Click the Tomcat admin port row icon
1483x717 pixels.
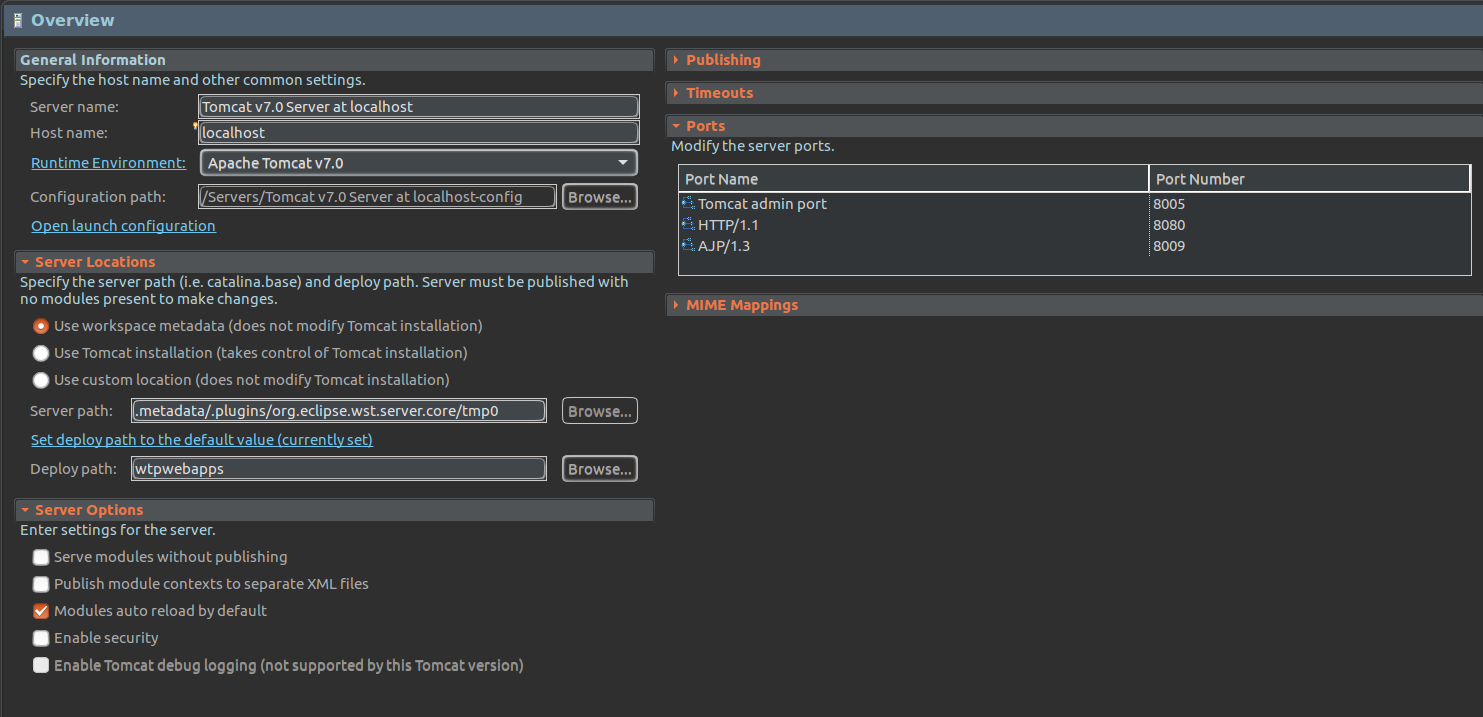pos(688,204)
